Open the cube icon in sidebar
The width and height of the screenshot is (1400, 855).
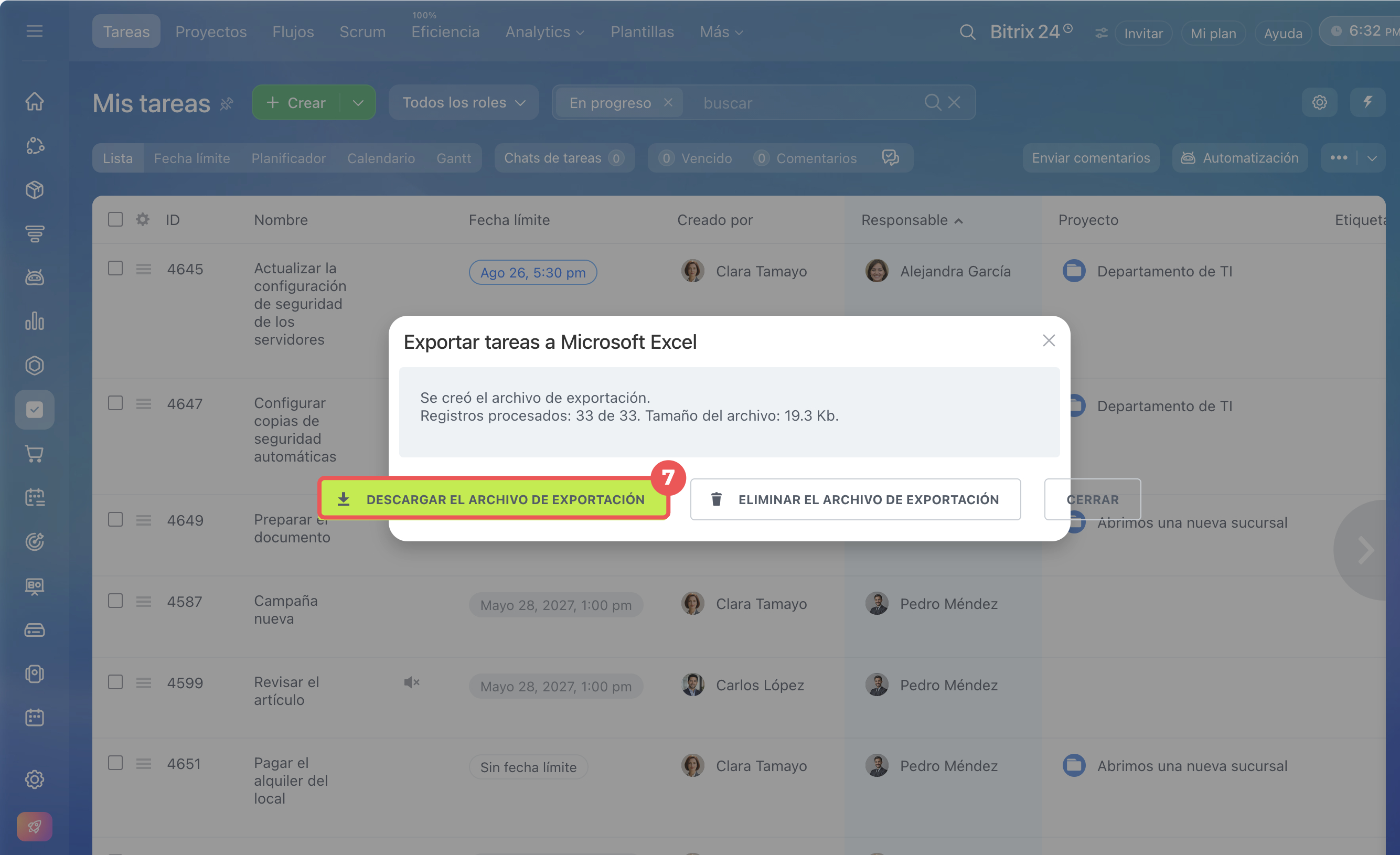(35, 190)
